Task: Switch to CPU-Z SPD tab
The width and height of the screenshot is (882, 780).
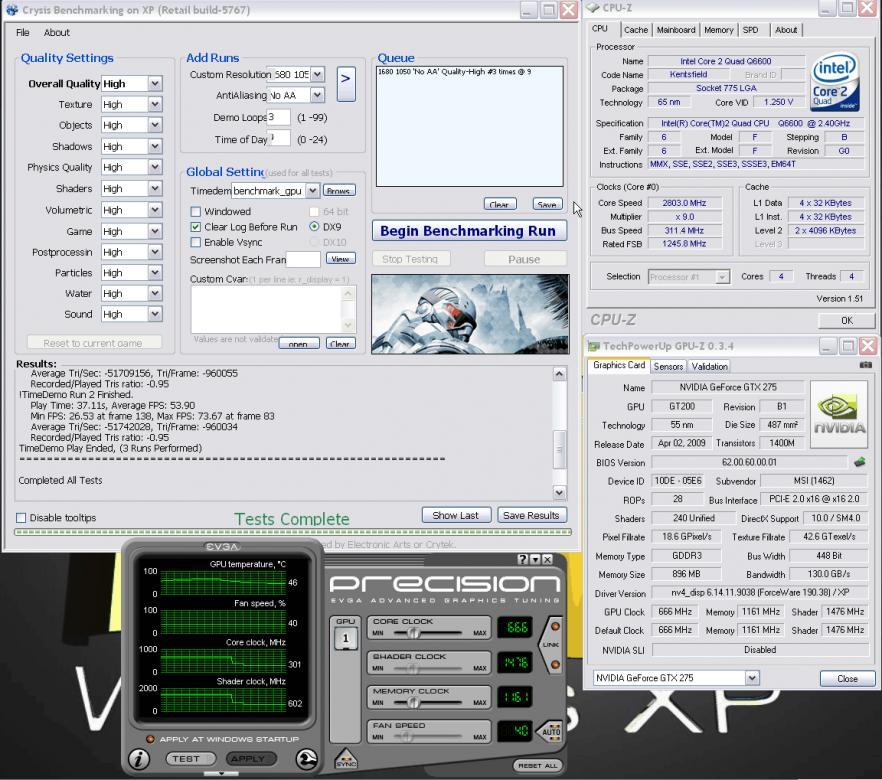Action: pos(750,30)
